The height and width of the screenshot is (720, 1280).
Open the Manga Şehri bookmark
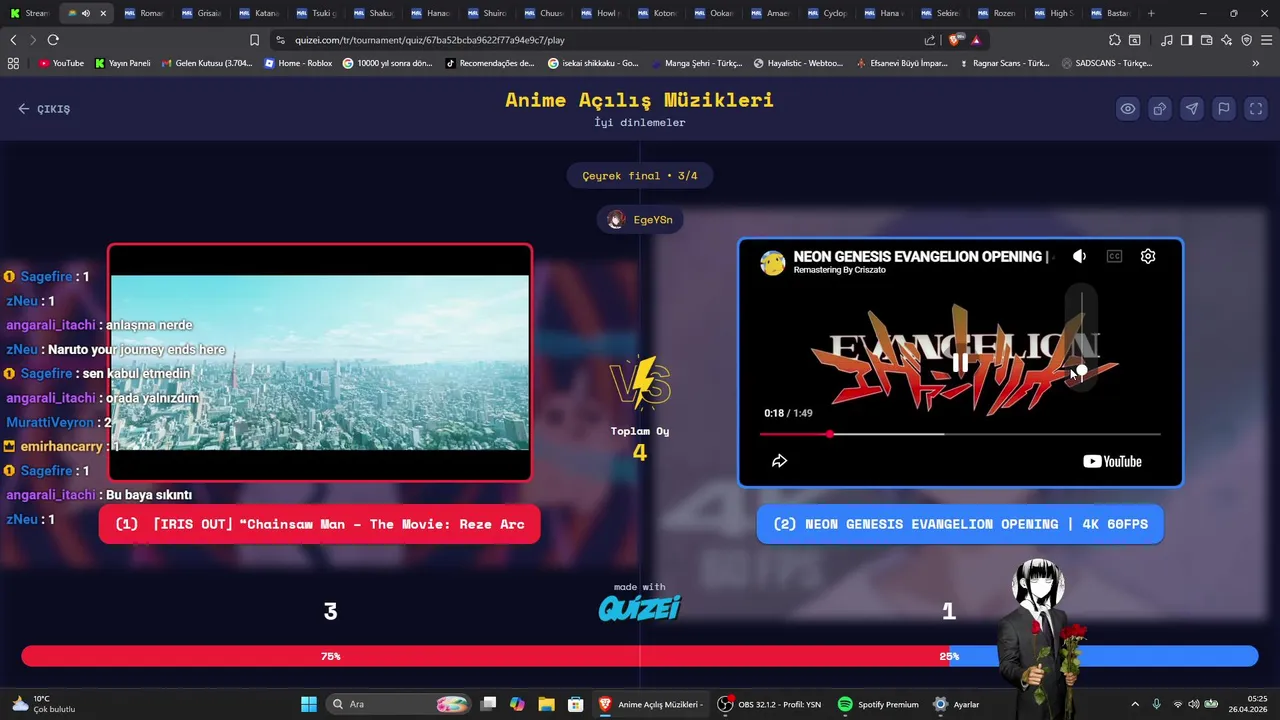click(x=697, y=63)
